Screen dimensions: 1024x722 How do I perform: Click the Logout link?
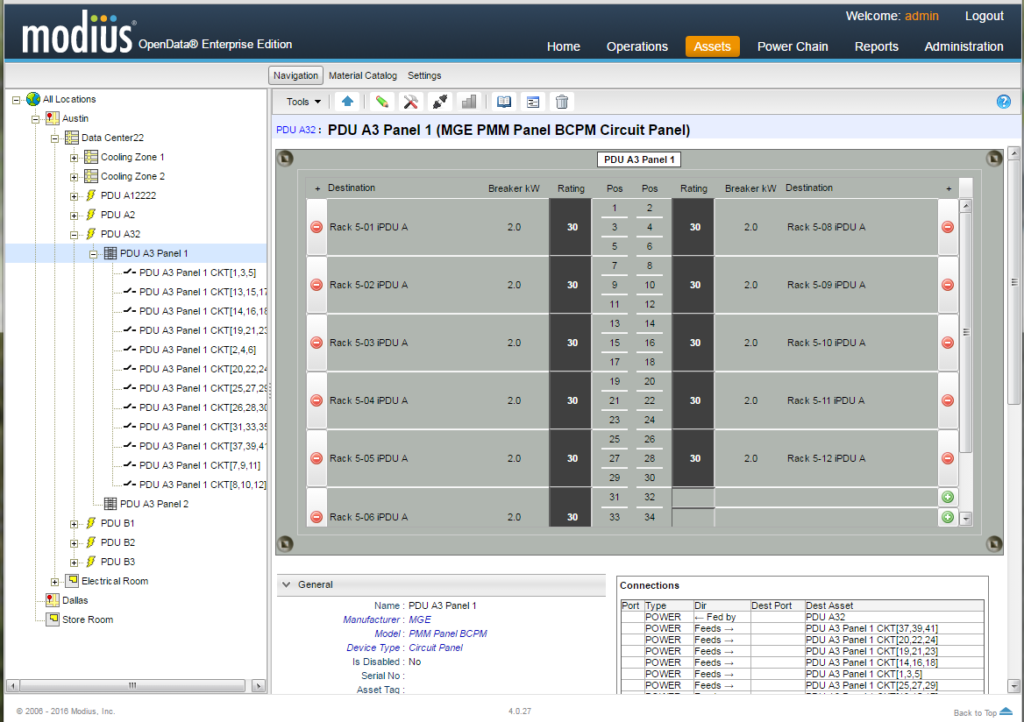coord(984,16)
